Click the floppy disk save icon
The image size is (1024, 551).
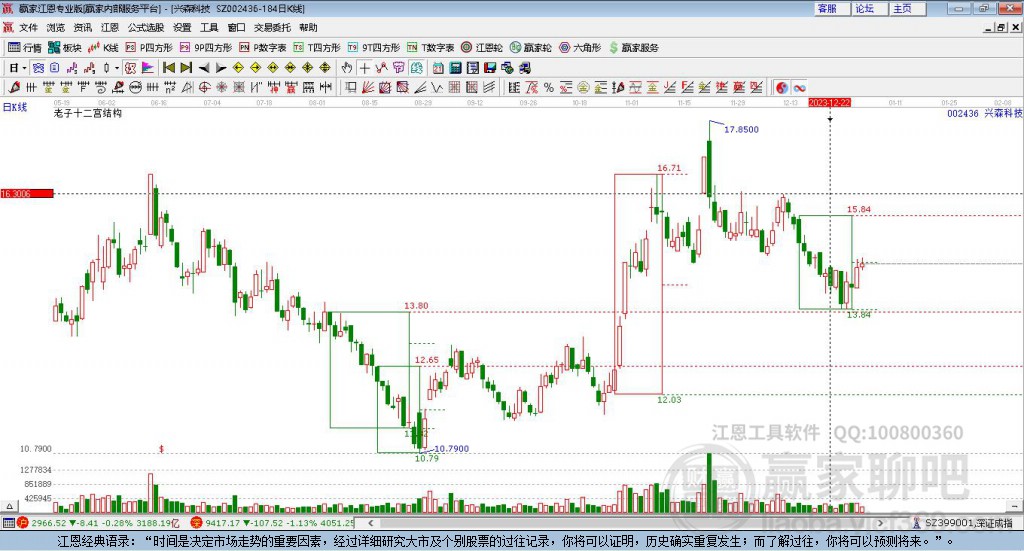click(x=490, y=68)
